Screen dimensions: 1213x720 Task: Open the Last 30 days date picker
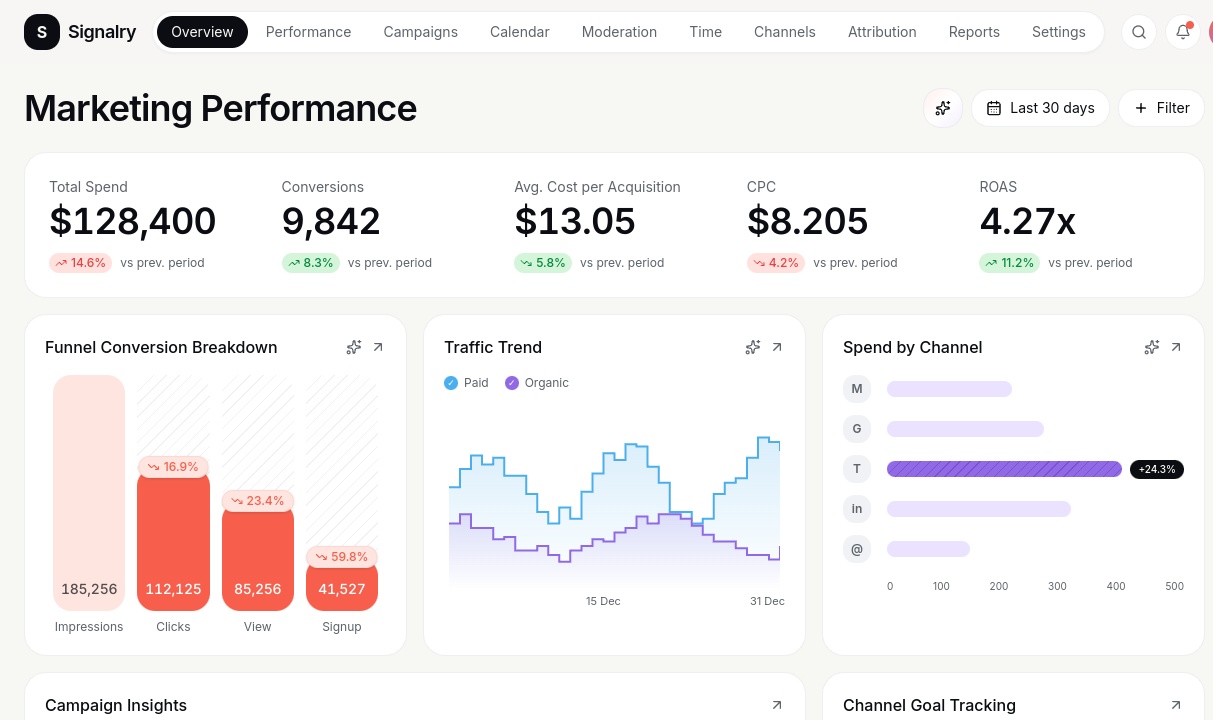tap(1040, 108)
